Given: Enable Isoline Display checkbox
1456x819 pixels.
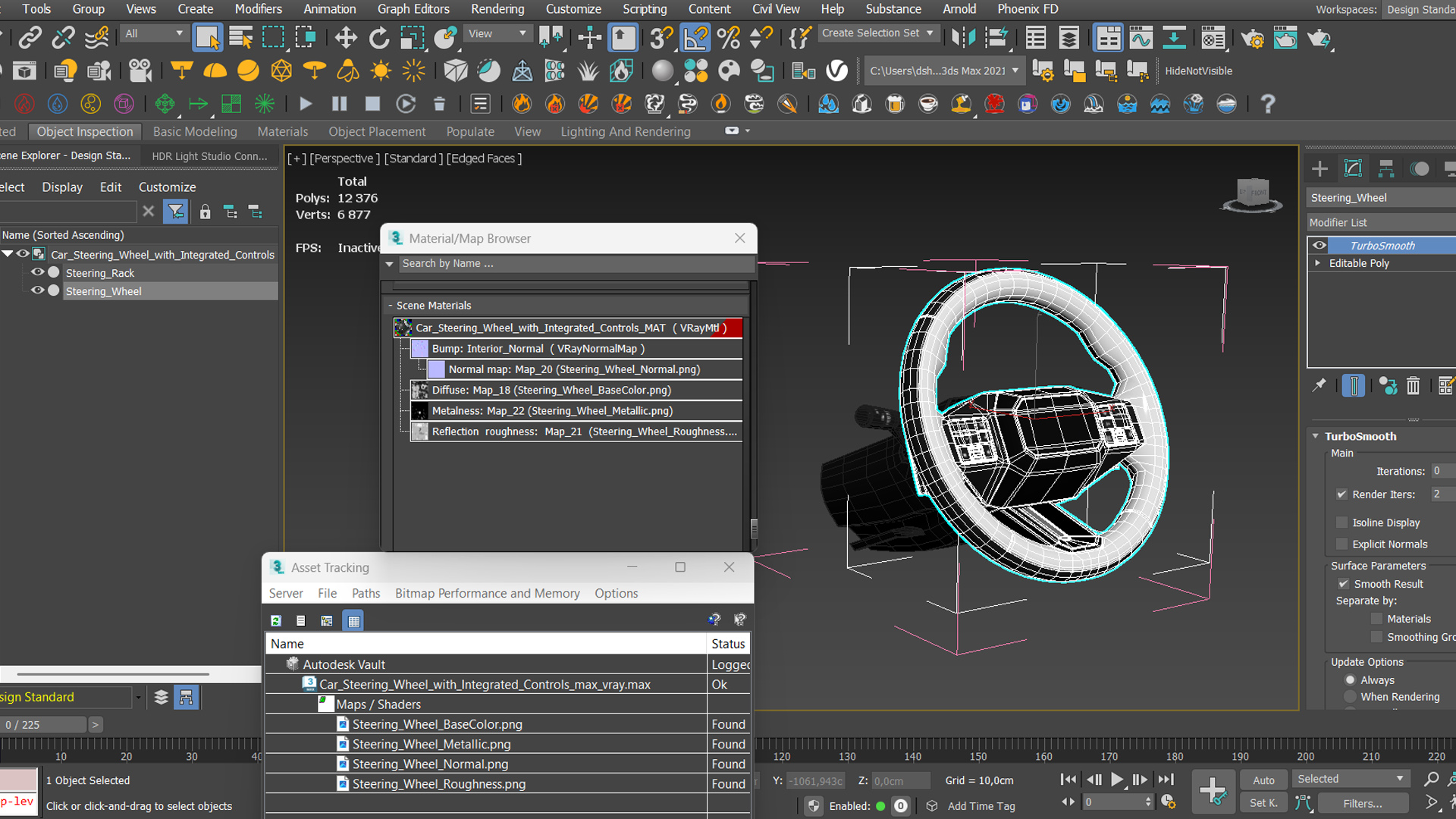Looking at the screenshot, I should 1342,522.
